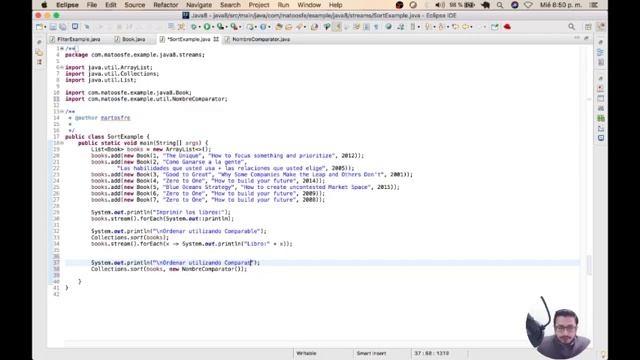Save the file with the Save icon

click(53, 27)
